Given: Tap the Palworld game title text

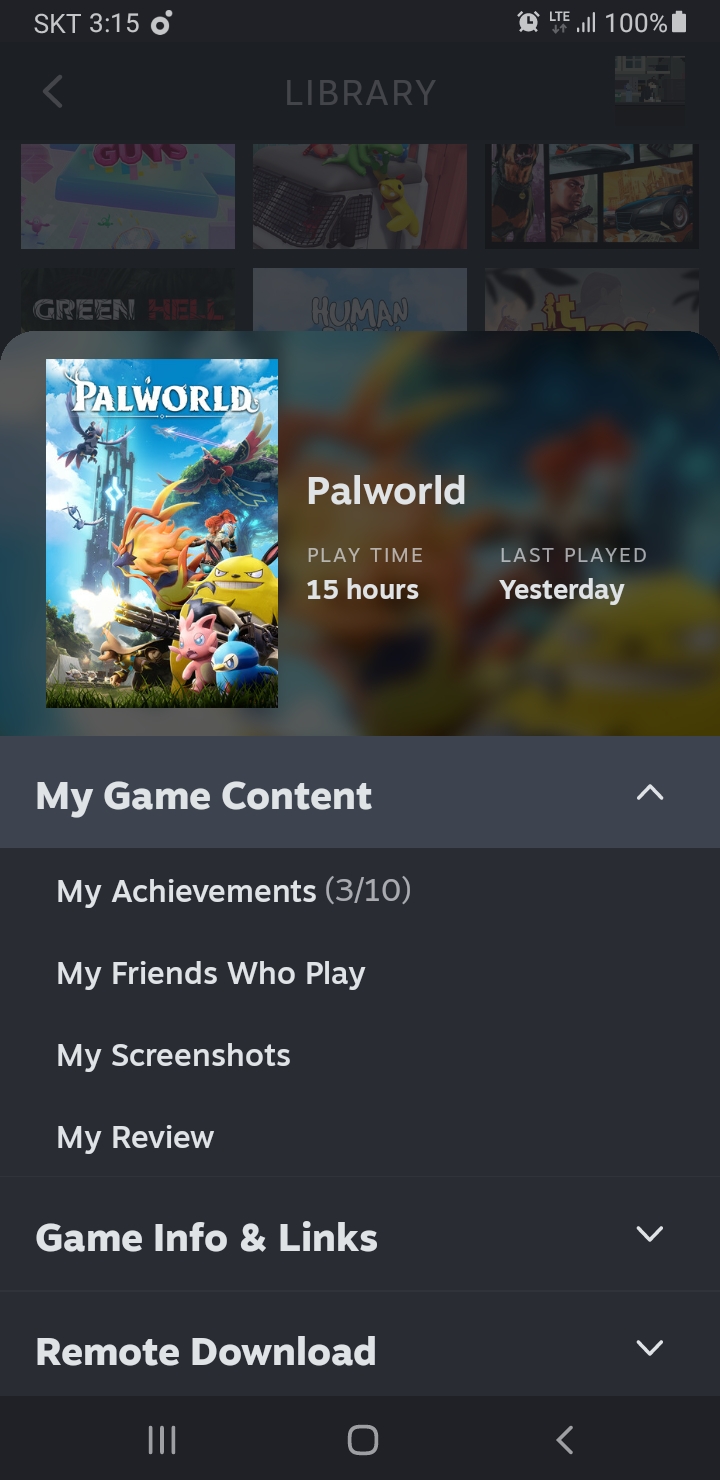Looking at the screenshot, I should click(386, 490).
